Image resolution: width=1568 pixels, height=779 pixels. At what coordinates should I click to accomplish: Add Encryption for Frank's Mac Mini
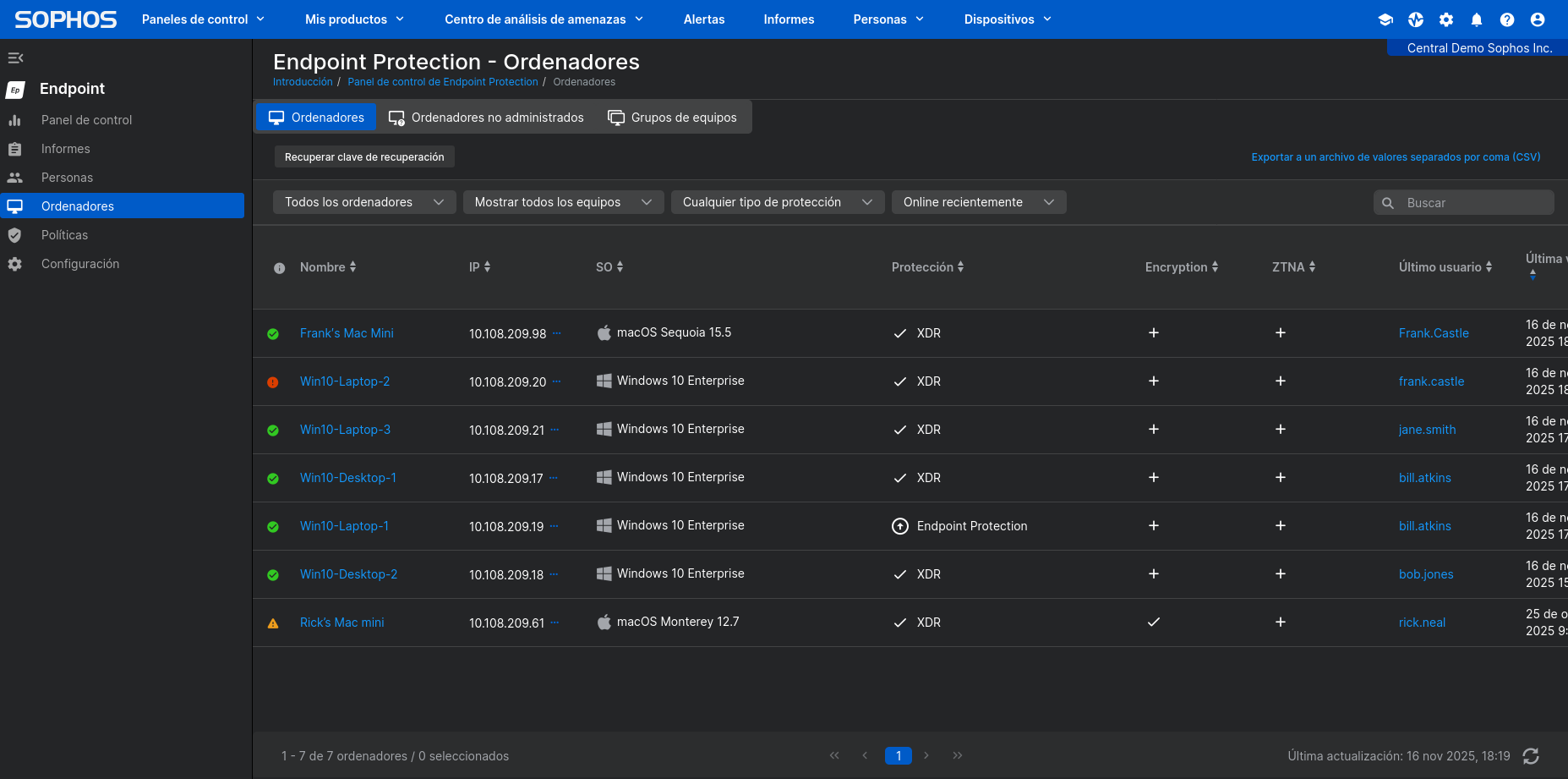tap(1154, 333)
